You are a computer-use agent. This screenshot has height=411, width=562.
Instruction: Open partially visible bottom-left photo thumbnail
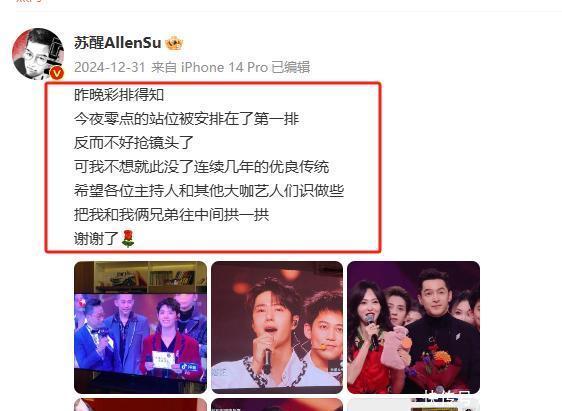[140, 405]
